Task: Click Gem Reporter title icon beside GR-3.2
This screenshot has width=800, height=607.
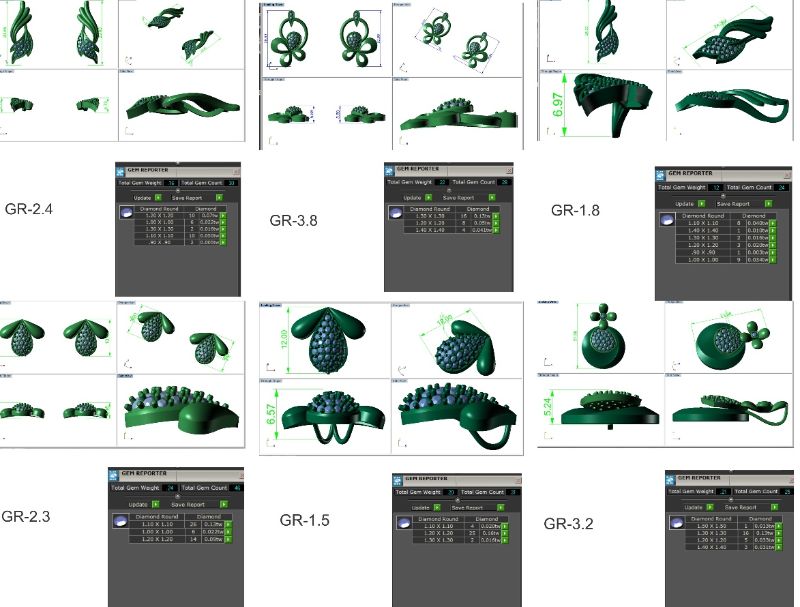Action: pyautogui.click(x=670, y=481)
